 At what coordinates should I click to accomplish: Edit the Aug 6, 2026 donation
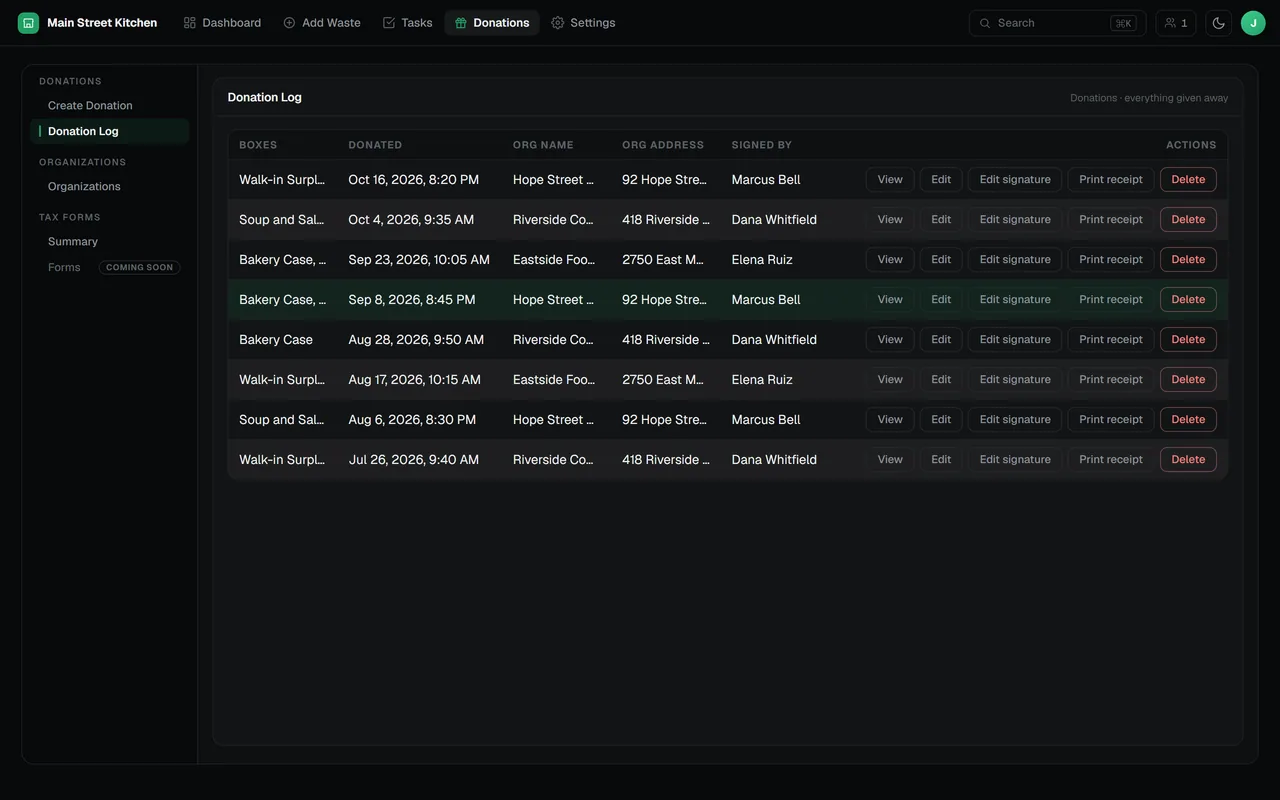point(941,420)
